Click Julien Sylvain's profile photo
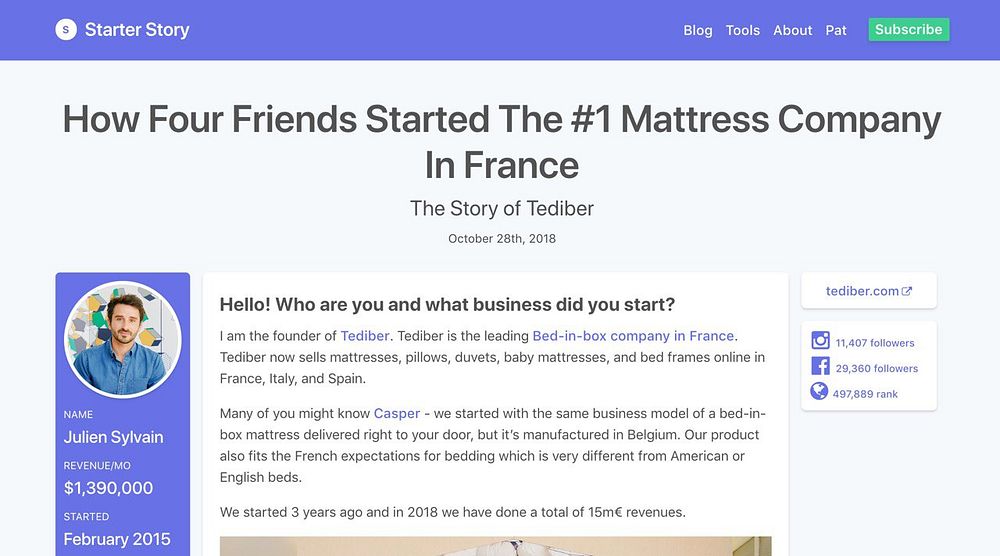 tap(122, 339)
